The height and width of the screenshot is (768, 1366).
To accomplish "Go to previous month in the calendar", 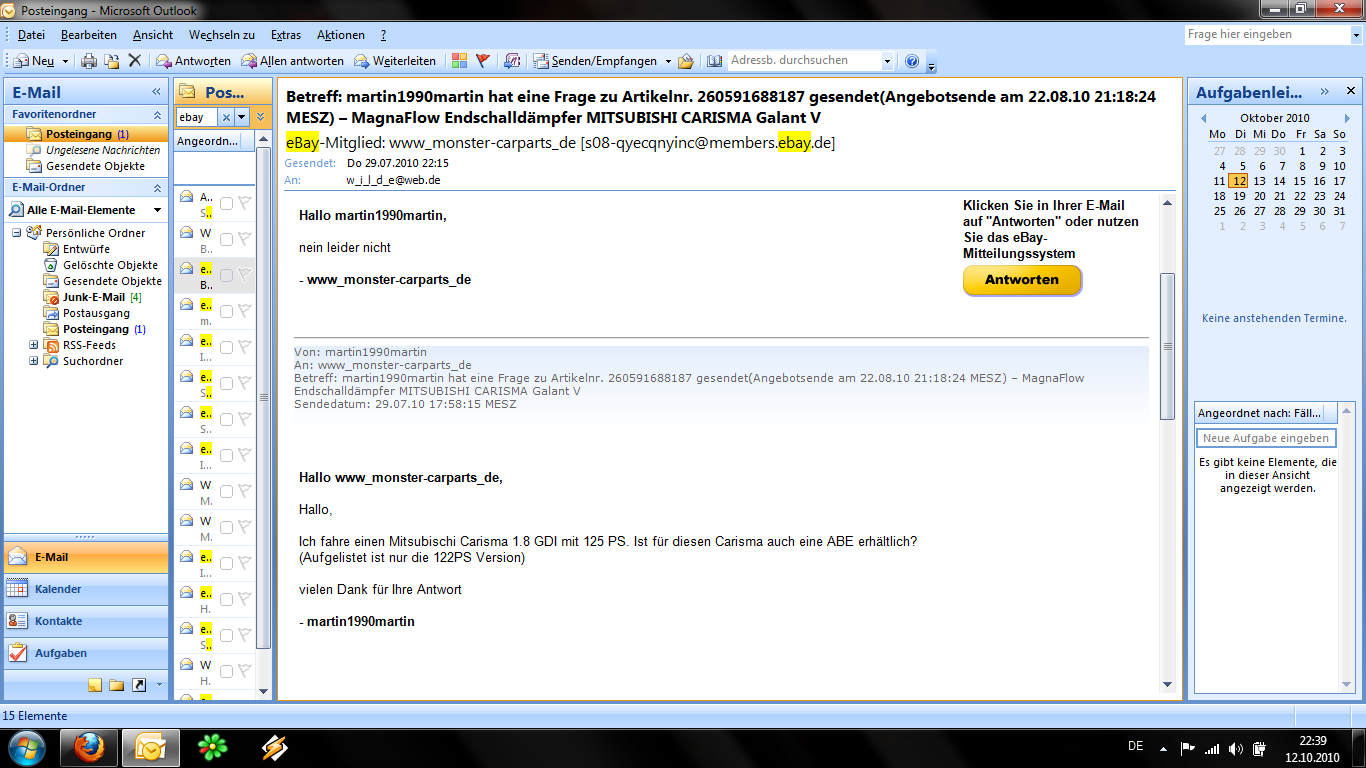I will [x=1204, y=118].
